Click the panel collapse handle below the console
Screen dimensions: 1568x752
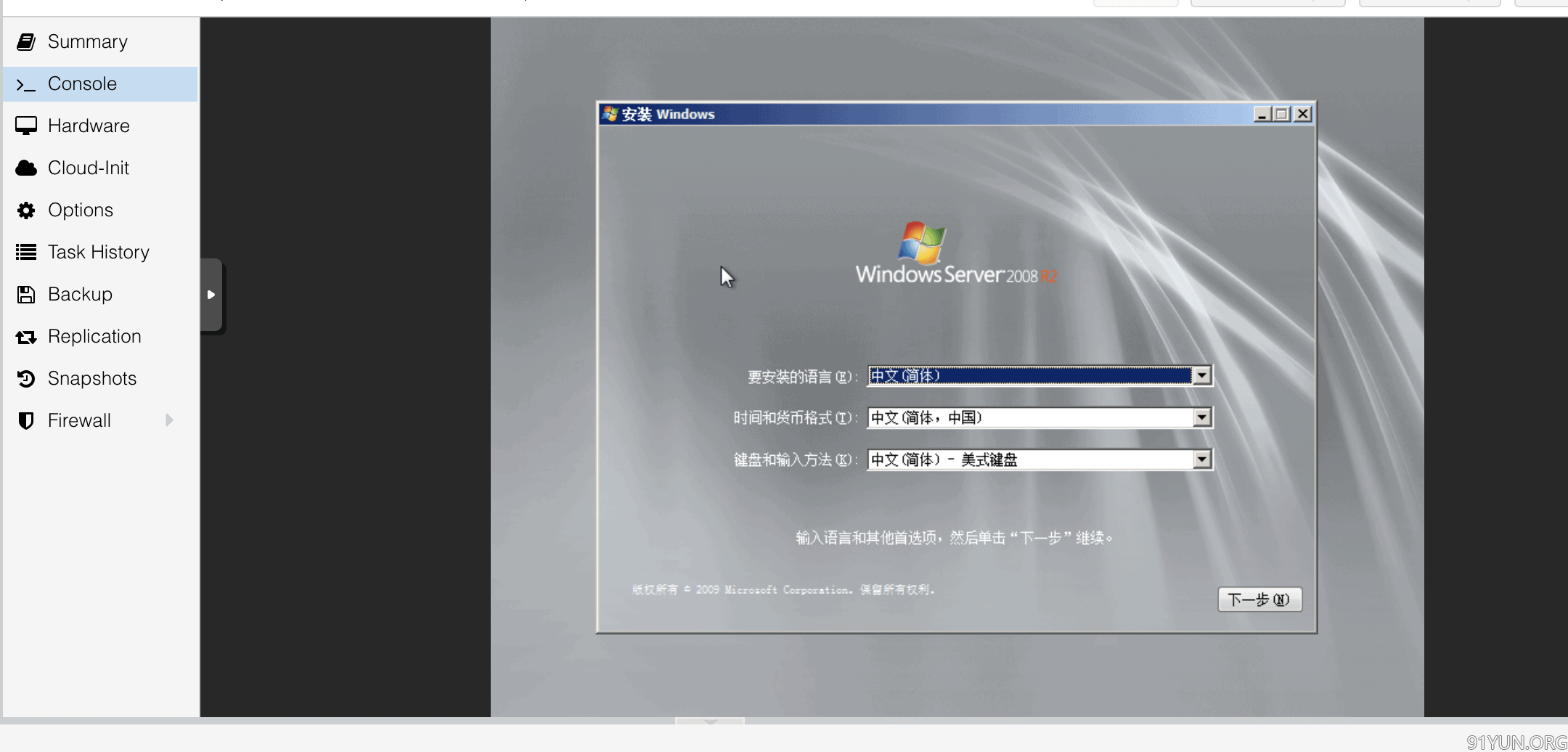point(710,721)
